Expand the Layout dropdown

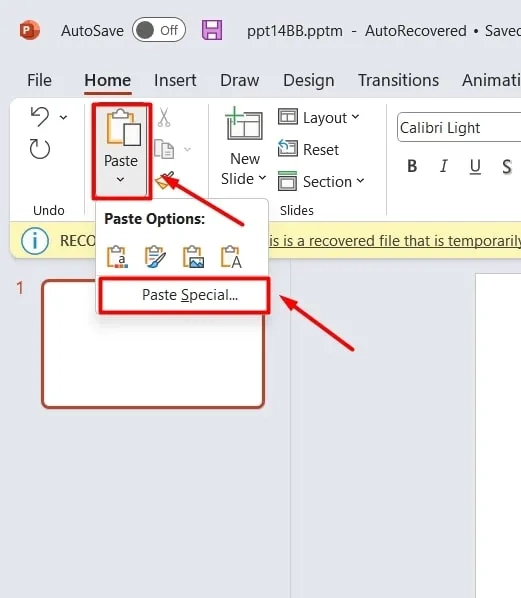pyautogui.click(x=318, y=117)
